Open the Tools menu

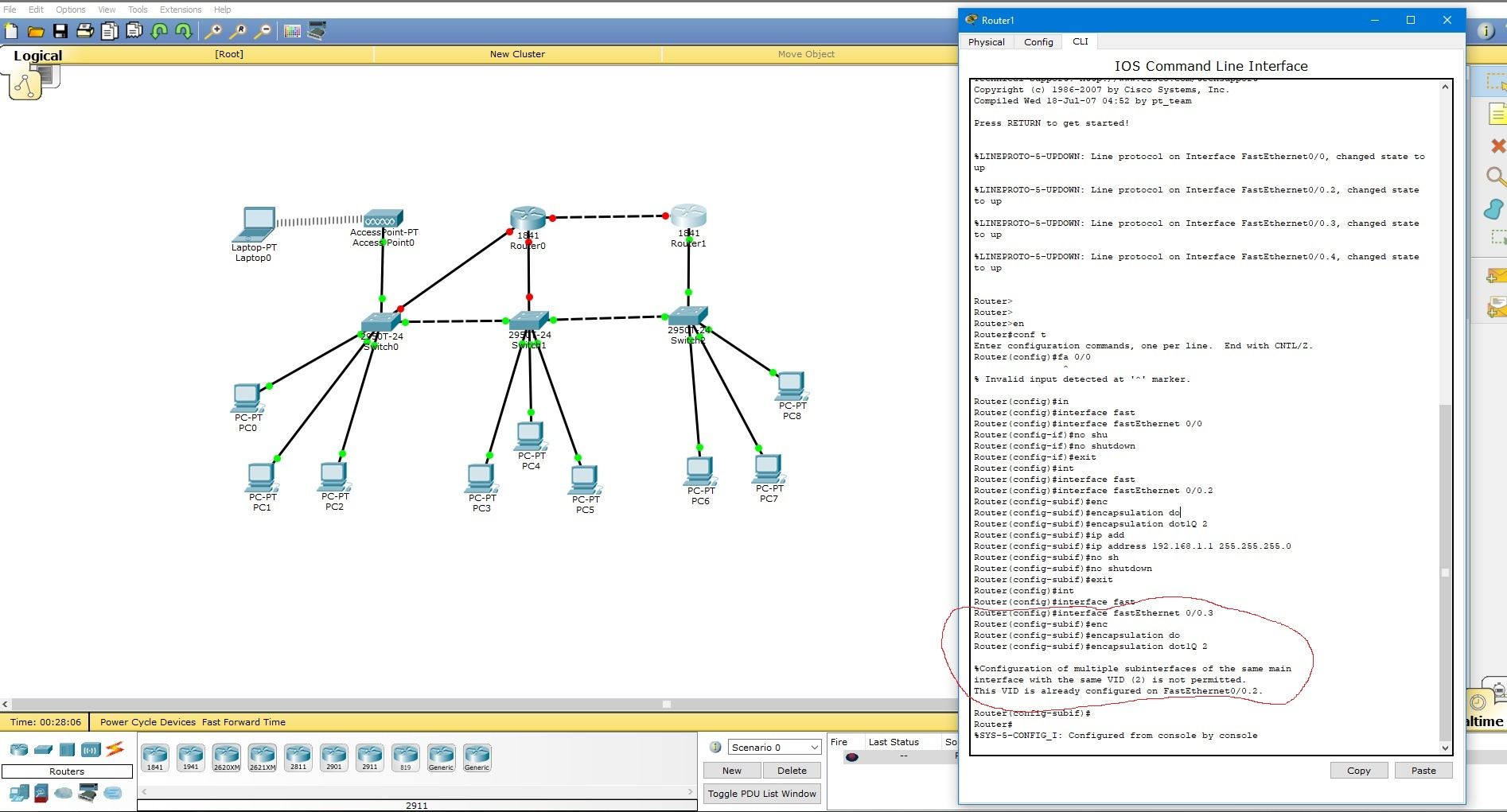pyautogui.click(x=138, y=10)
